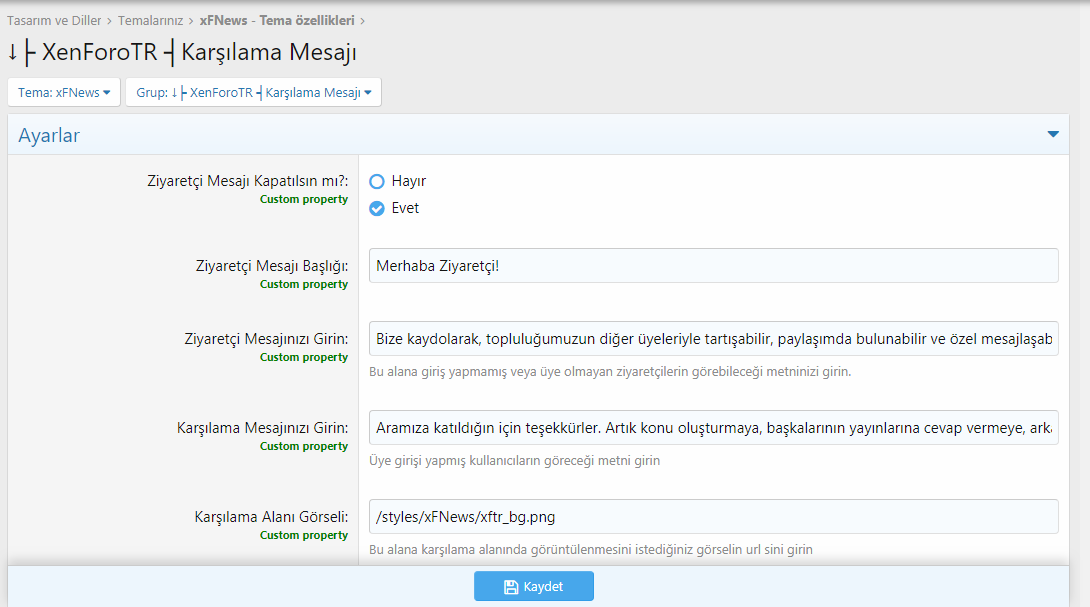Select the Evet radio button
This screenshot has width=1090, height=607.
[x=377, y=209]
